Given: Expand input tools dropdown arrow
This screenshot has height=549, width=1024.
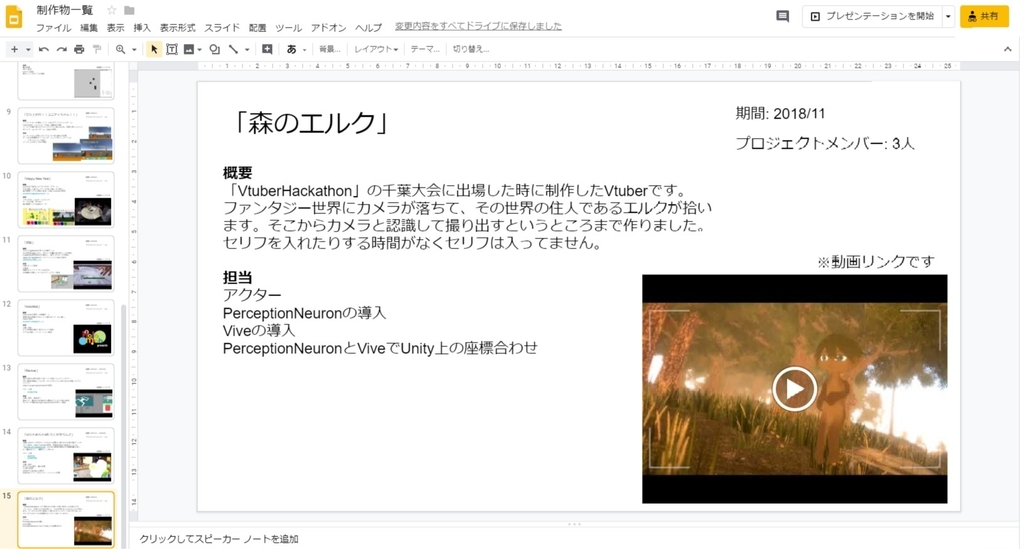Looking at the screenshot, I should point(304,49).
